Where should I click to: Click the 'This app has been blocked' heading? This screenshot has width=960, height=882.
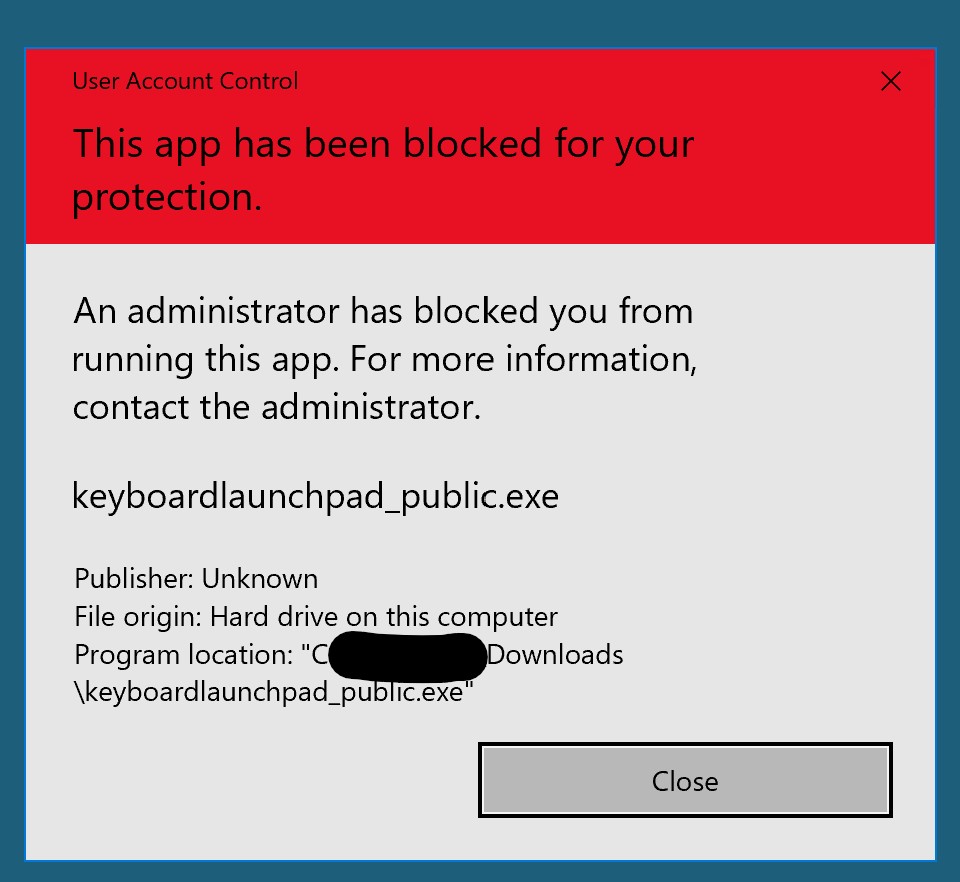point(383,145)
